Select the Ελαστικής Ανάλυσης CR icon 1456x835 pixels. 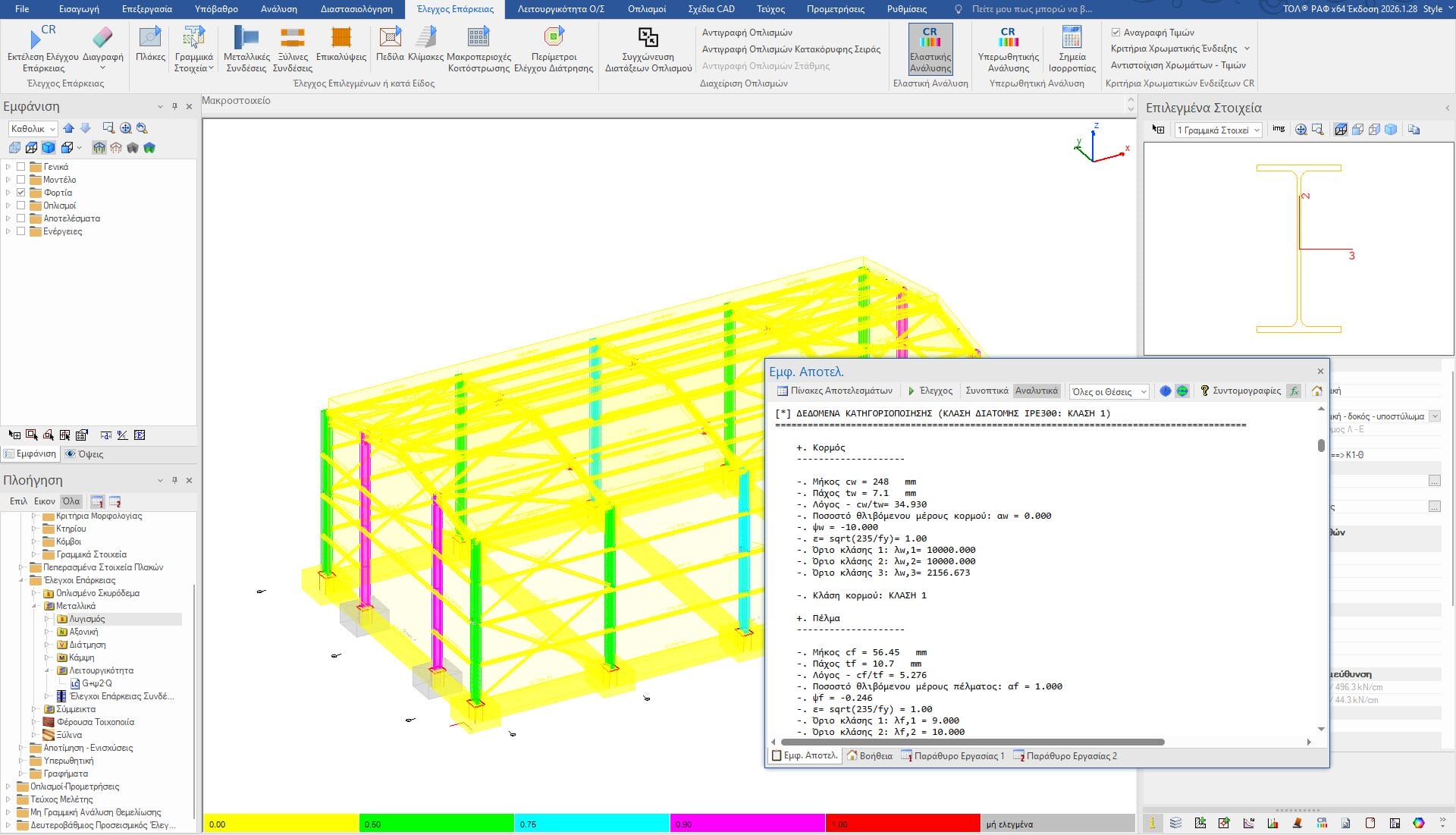(930, 37)
